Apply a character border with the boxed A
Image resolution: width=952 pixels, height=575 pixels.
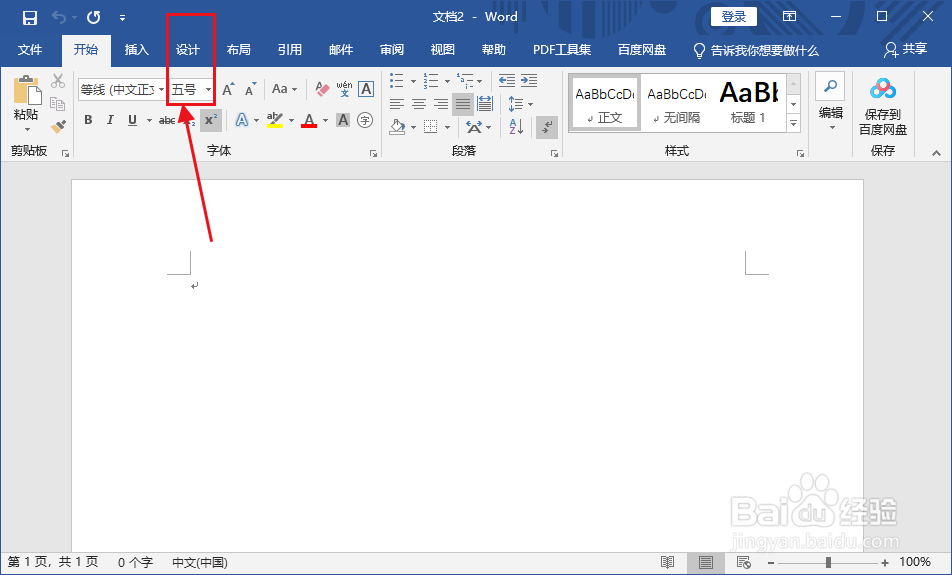366,89
